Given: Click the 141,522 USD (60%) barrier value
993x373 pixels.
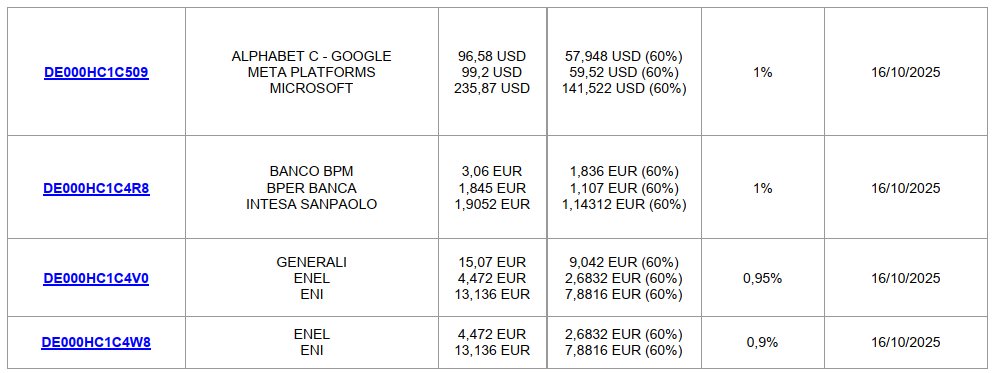Looking at the screenshot, I should 624,89.
